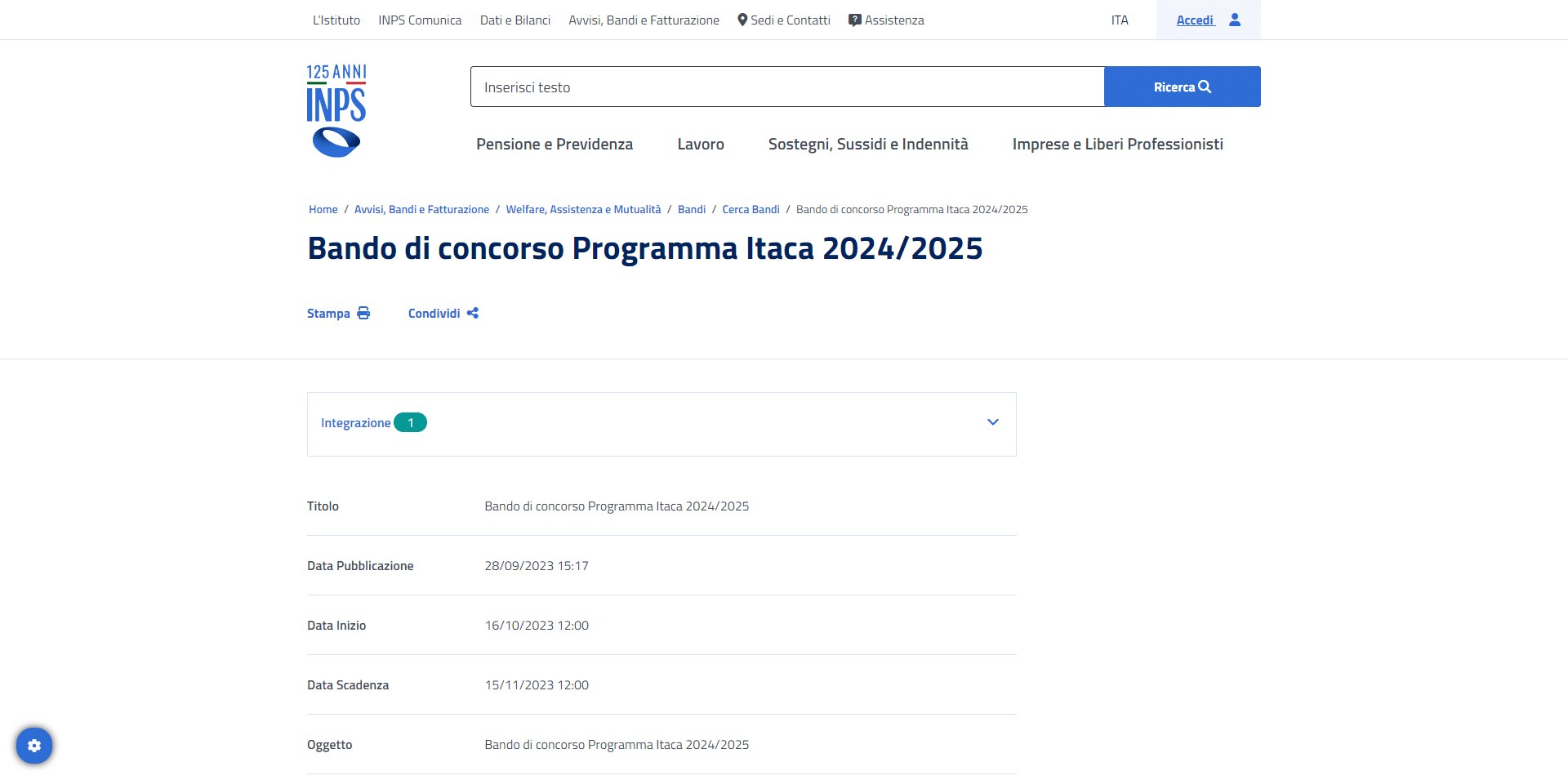Click the Data Scadenza label
This screenshot has width=1568, height=780.
click(348, 685)
